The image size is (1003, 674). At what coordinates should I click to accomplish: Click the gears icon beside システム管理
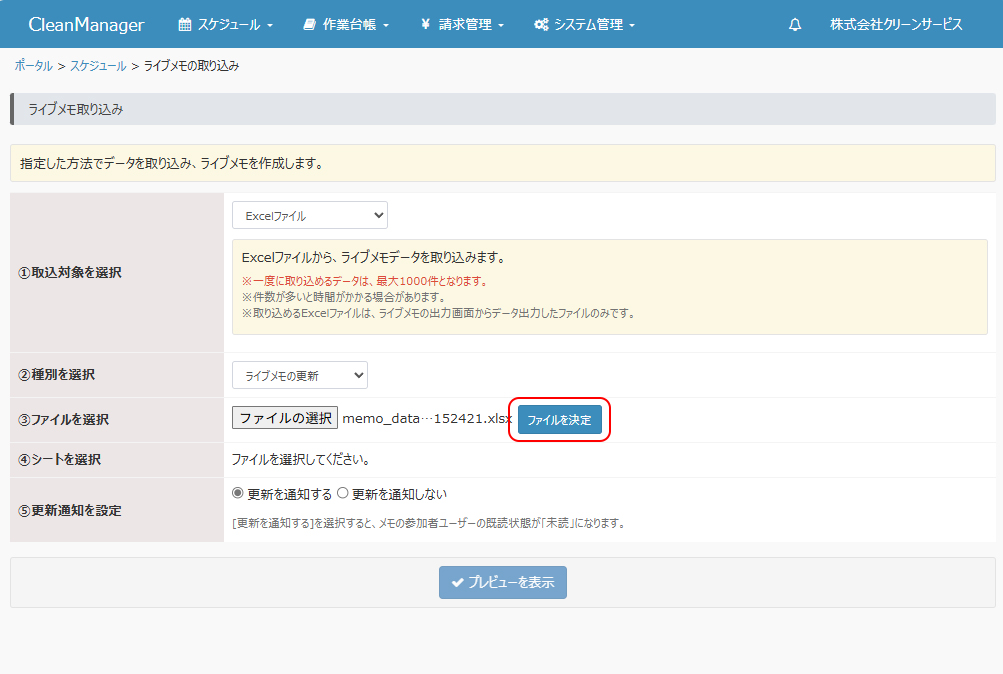[x=541, y=24]
